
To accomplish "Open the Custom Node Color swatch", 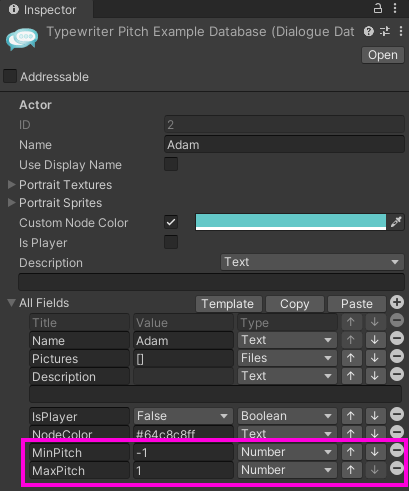I will click(291, 222).
